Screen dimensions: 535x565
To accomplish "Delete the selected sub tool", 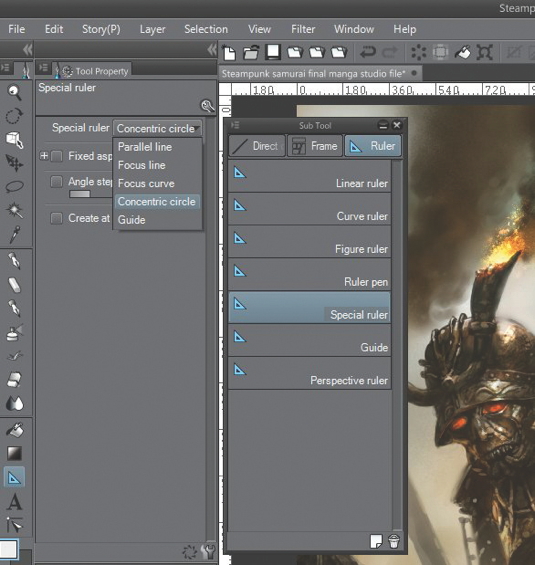I will (394, 541).
